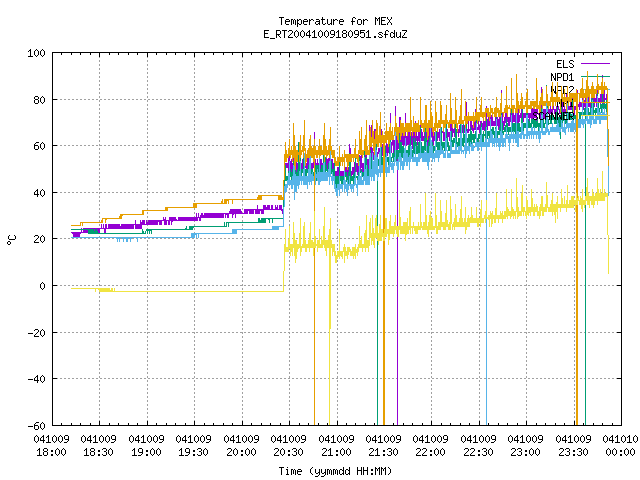This screenshot has width=640, height=480.
Task: Click the 041010 date label
Action: tap(620, 439)
